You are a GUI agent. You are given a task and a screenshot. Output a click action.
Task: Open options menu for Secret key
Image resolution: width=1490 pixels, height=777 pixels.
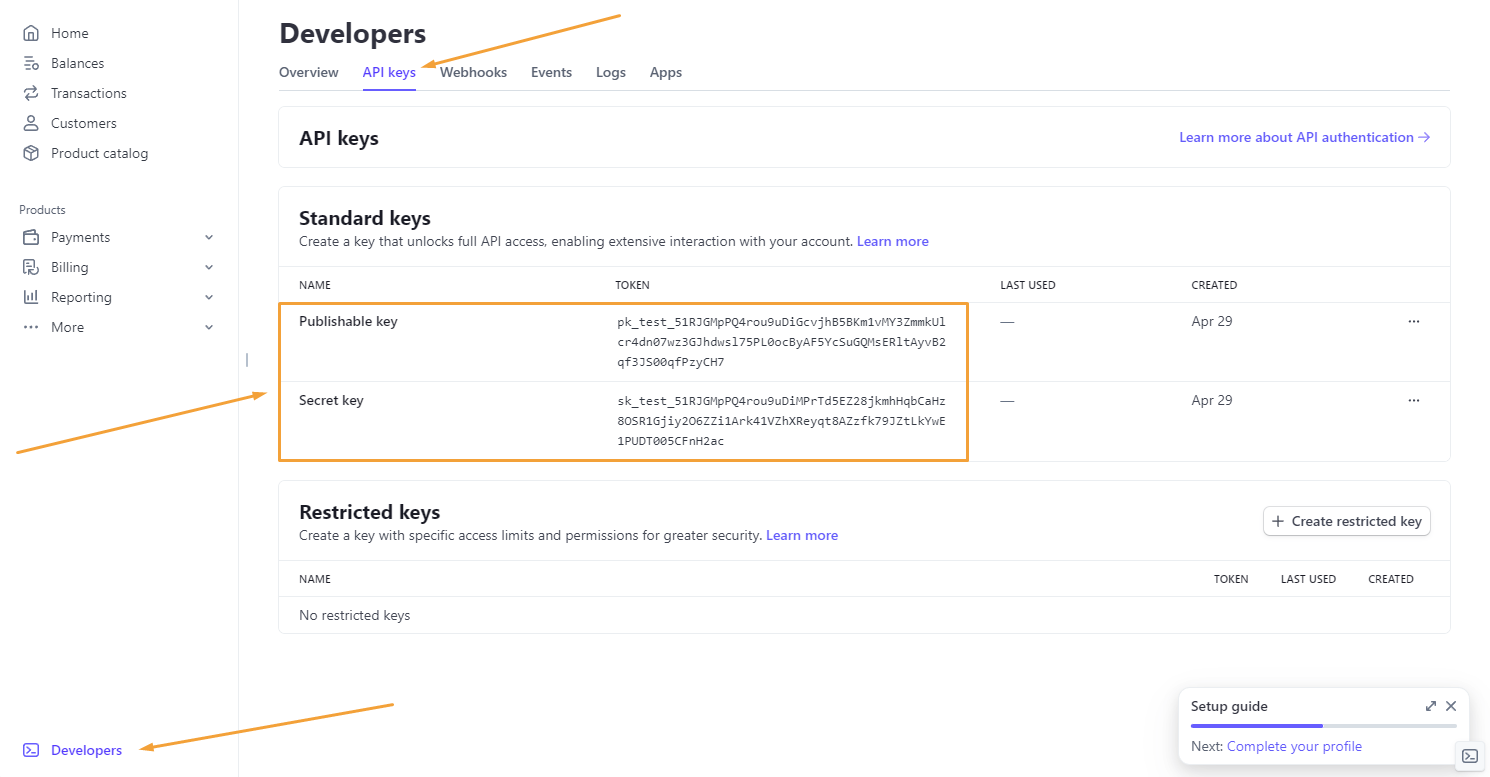1414,400
